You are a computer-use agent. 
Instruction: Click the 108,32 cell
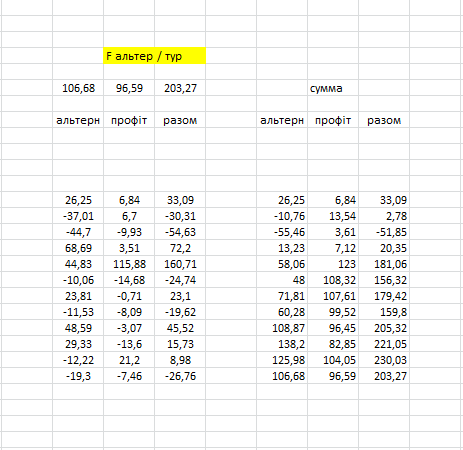click(x=333, y=280)
